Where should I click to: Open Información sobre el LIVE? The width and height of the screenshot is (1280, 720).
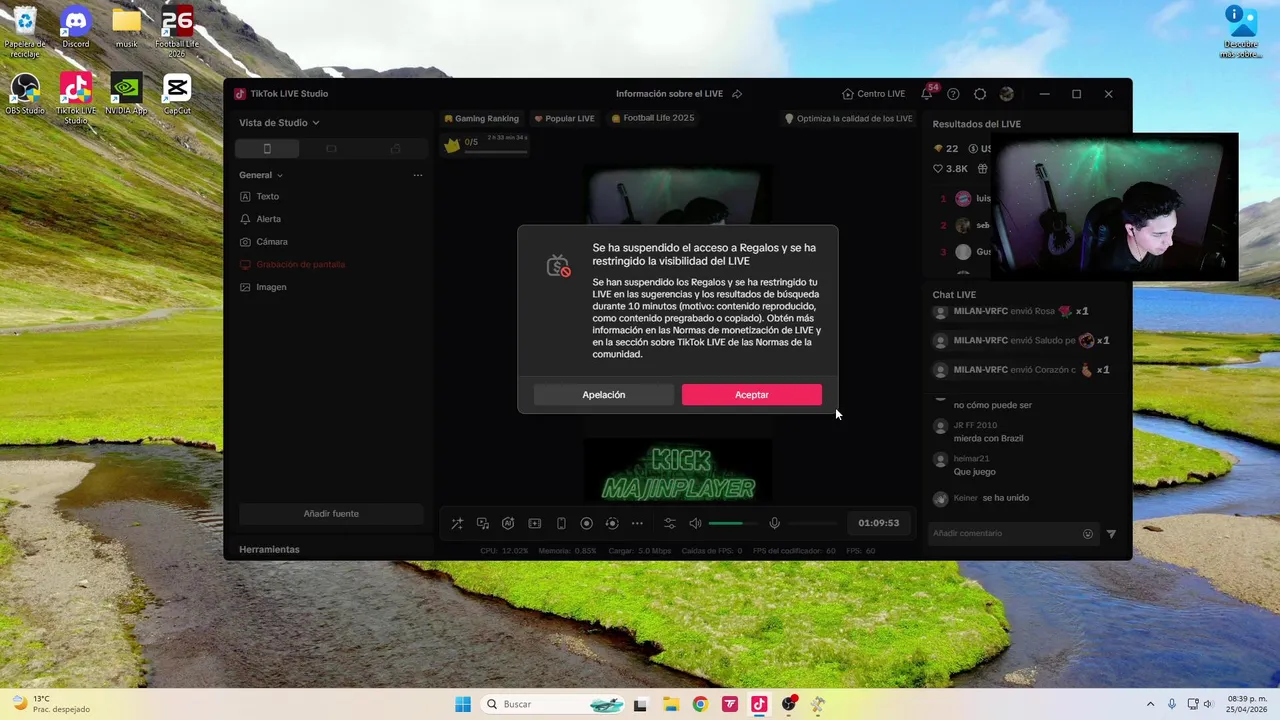point(669,94)
